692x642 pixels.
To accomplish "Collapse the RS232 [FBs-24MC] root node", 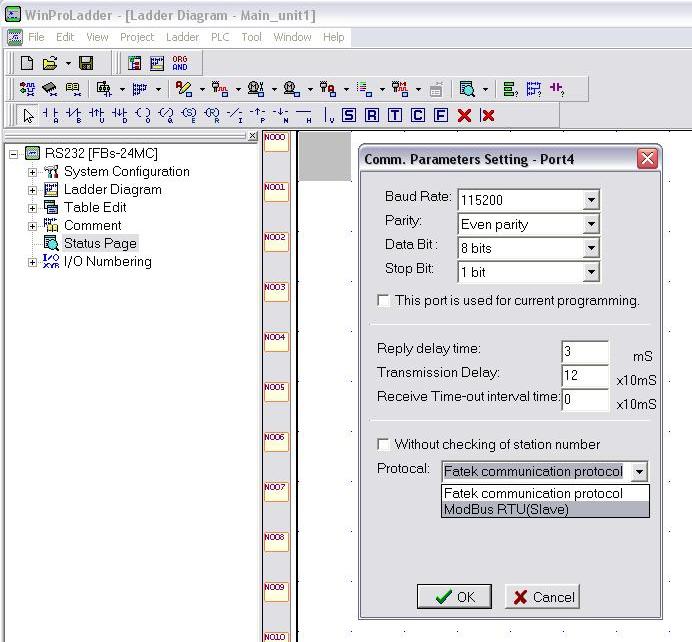I will pos(14,154).
